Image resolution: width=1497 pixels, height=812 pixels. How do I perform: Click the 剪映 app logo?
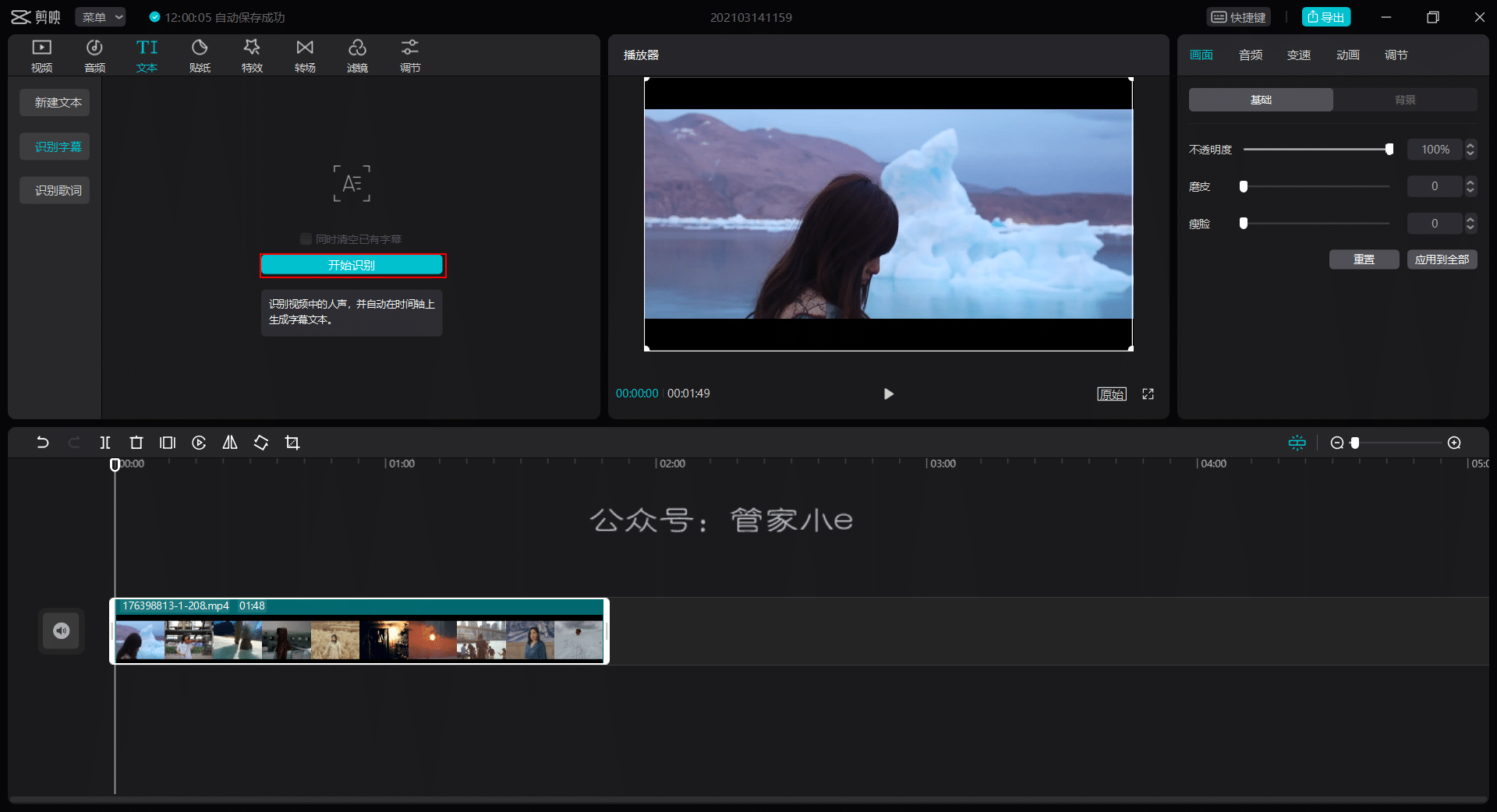(x=36, y=17)
